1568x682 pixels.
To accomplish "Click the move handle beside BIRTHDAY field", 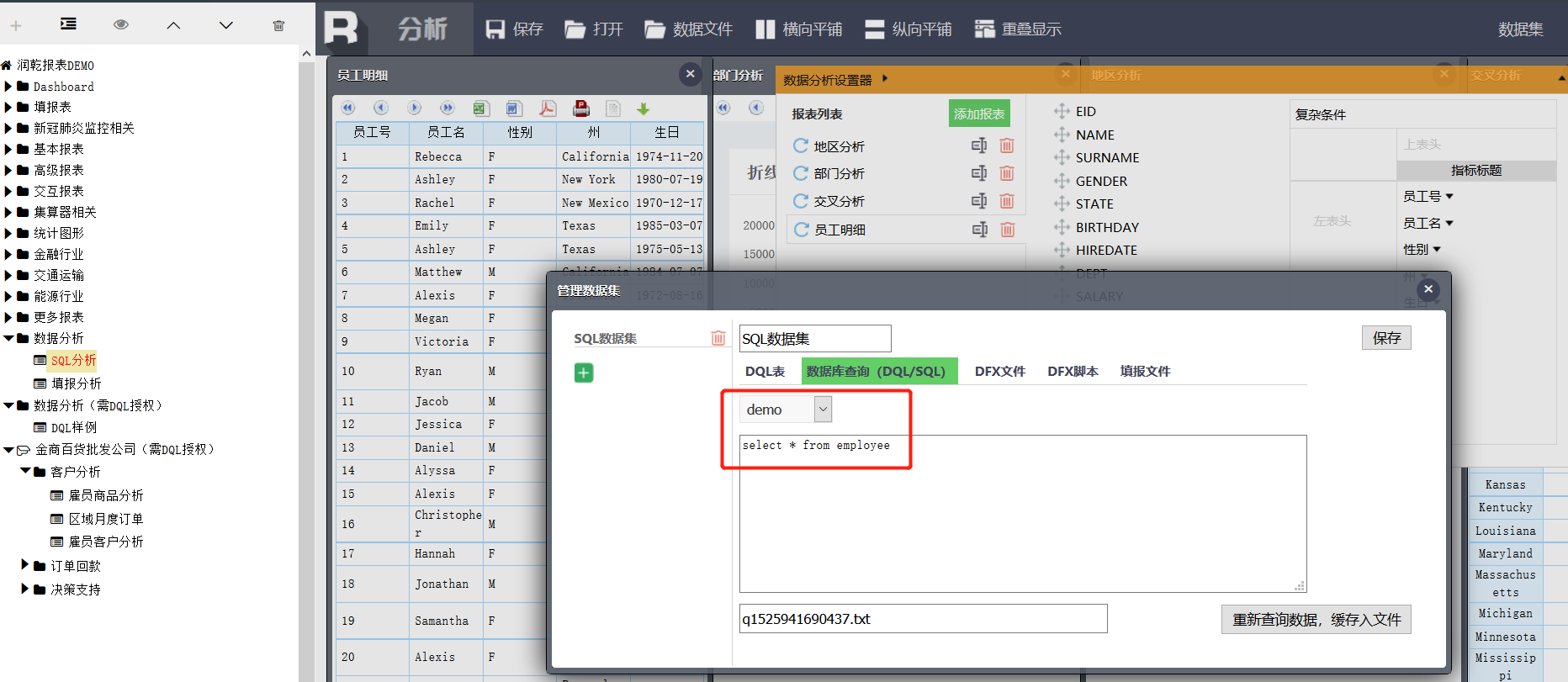I will (1062, 227).
